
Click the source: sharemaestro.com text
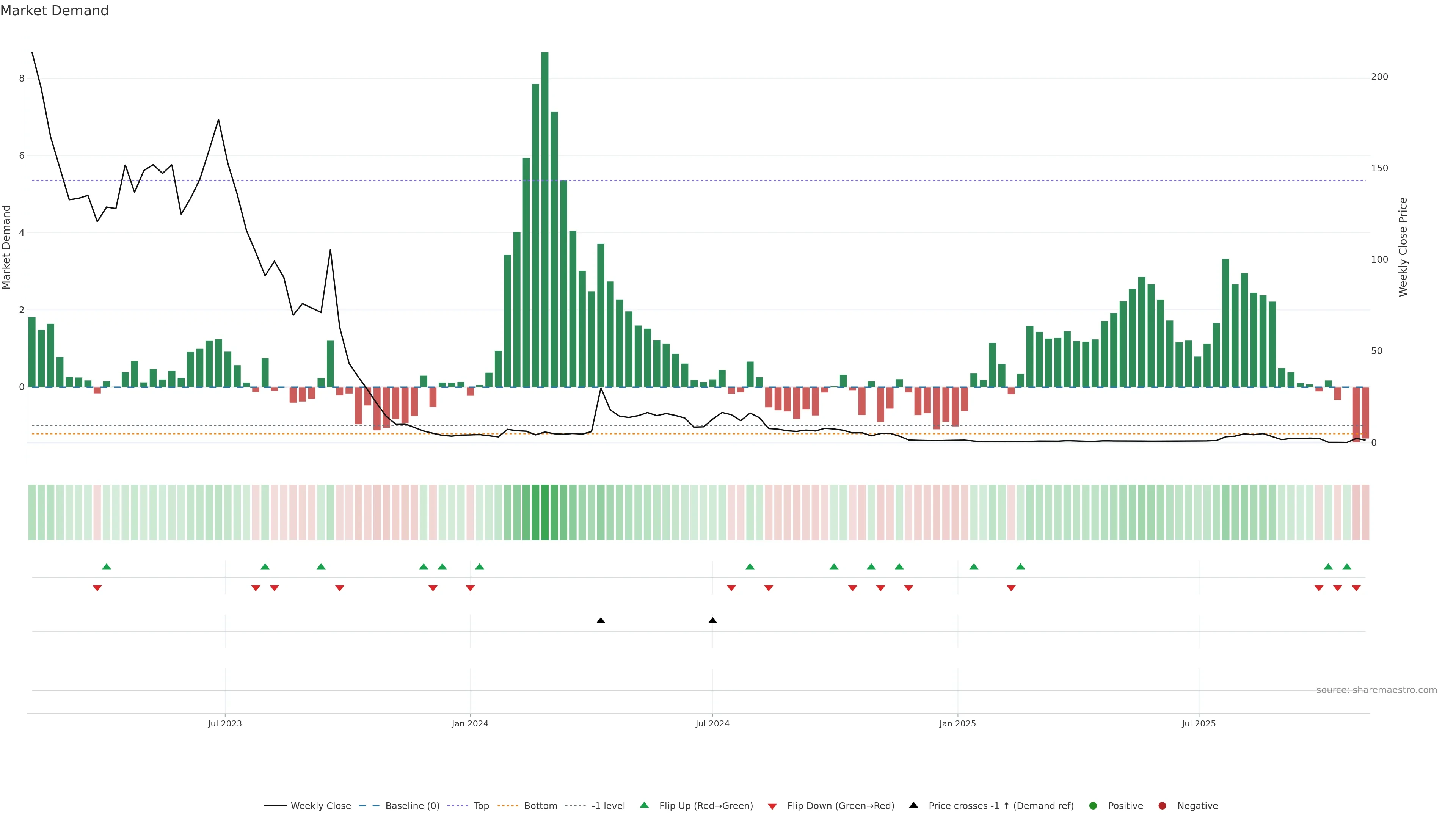1376,690
